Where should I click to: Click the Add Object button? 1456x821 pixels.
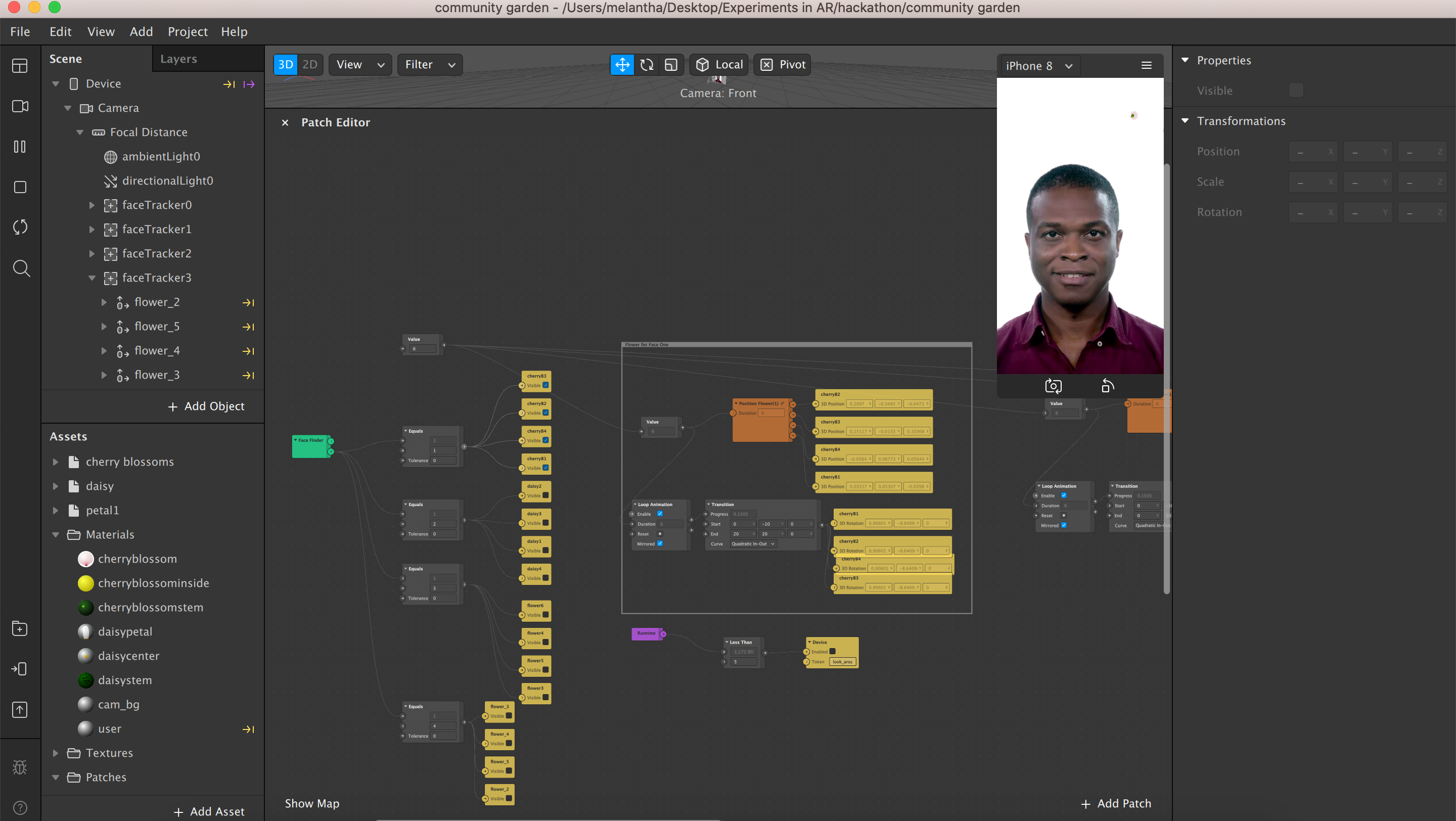click(206, 406)
